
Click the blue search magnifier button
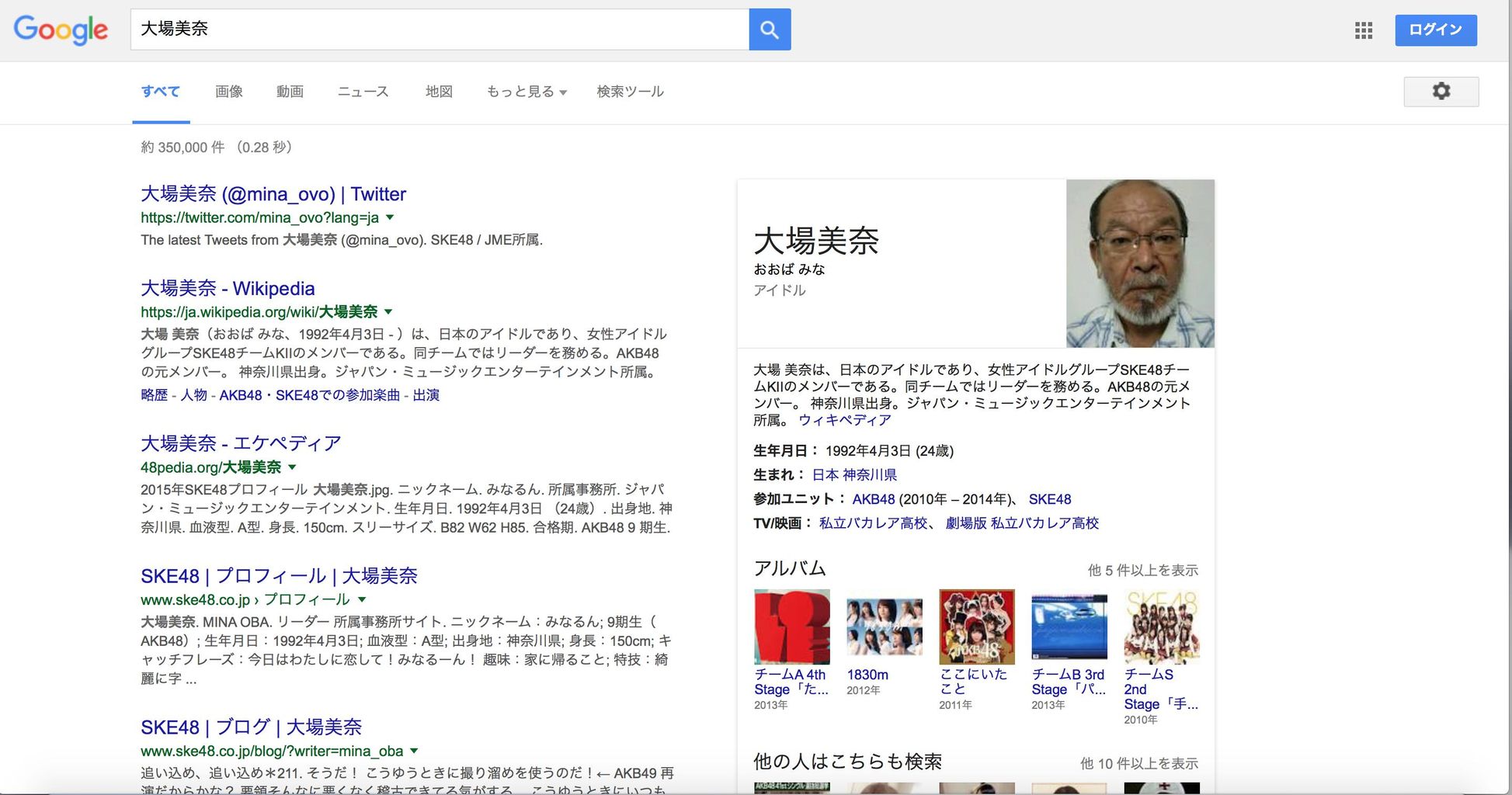(x=770, y=30)
